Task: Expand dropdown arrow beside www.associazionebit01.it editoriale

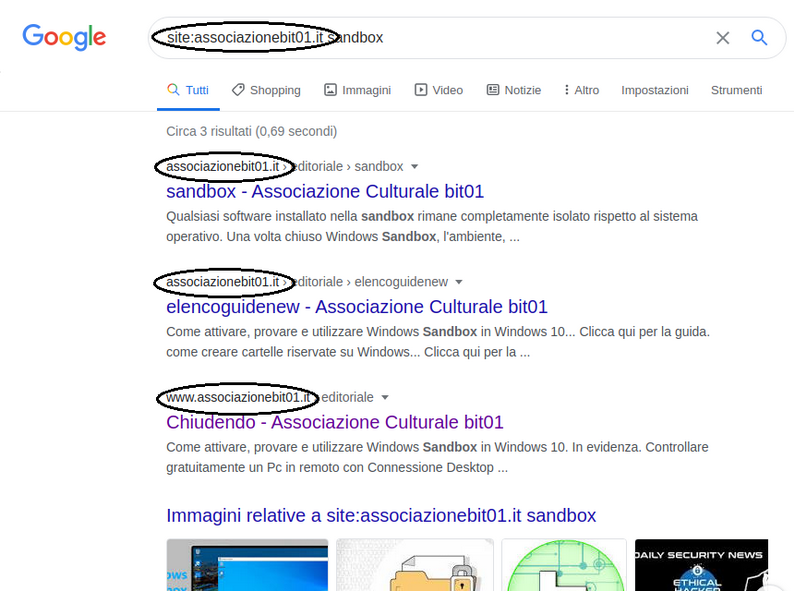Action: [x=385, y=398]
